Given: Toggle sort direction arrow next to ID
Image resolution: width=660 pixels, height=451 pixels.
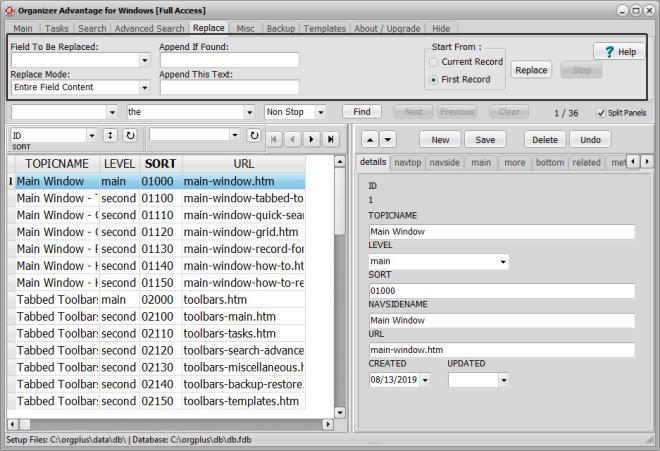Looking at the screenshot, I should 110,136.
